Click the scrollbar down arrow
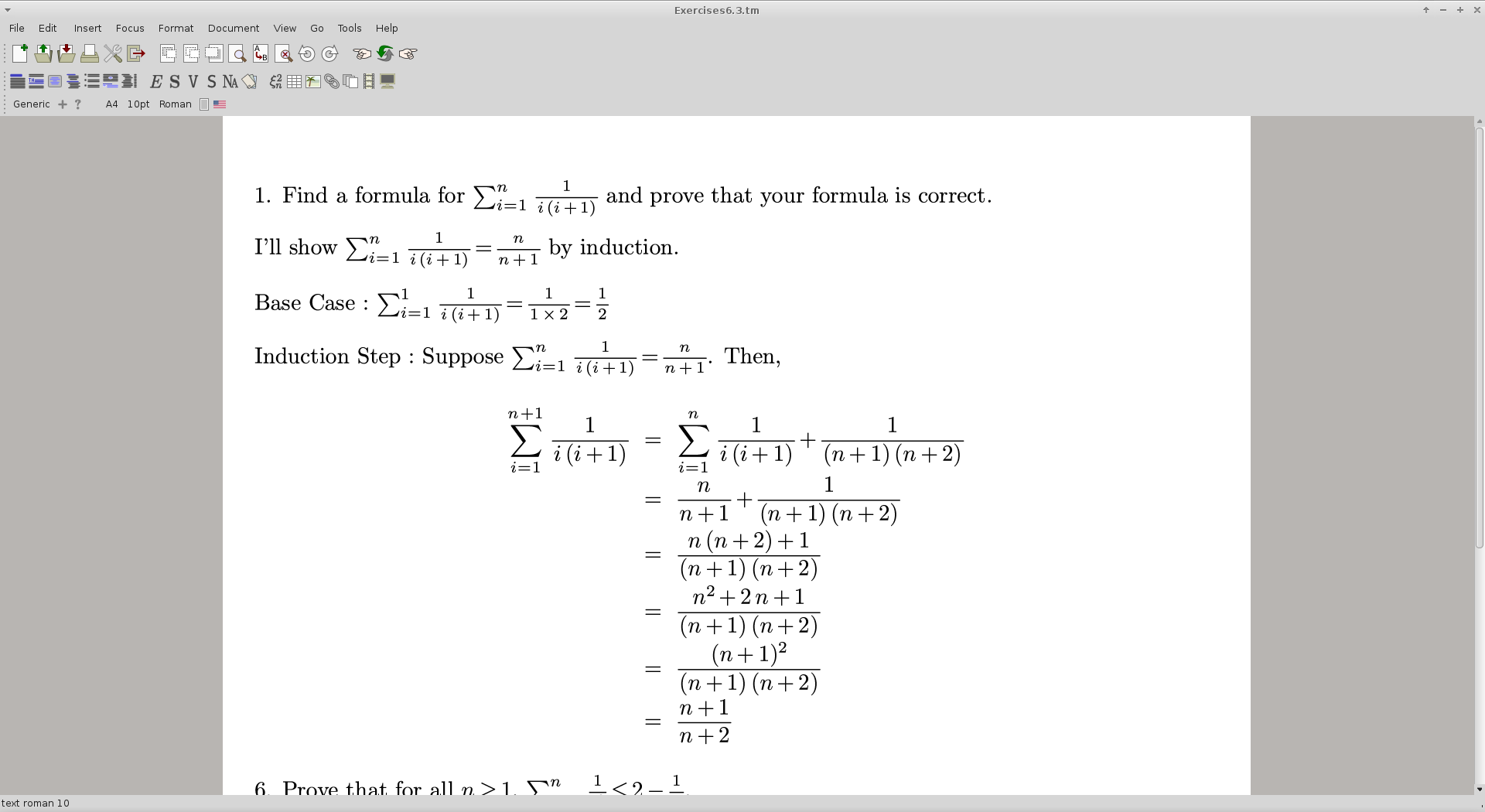The image size is (1485, 812). tap(1480, 790)
